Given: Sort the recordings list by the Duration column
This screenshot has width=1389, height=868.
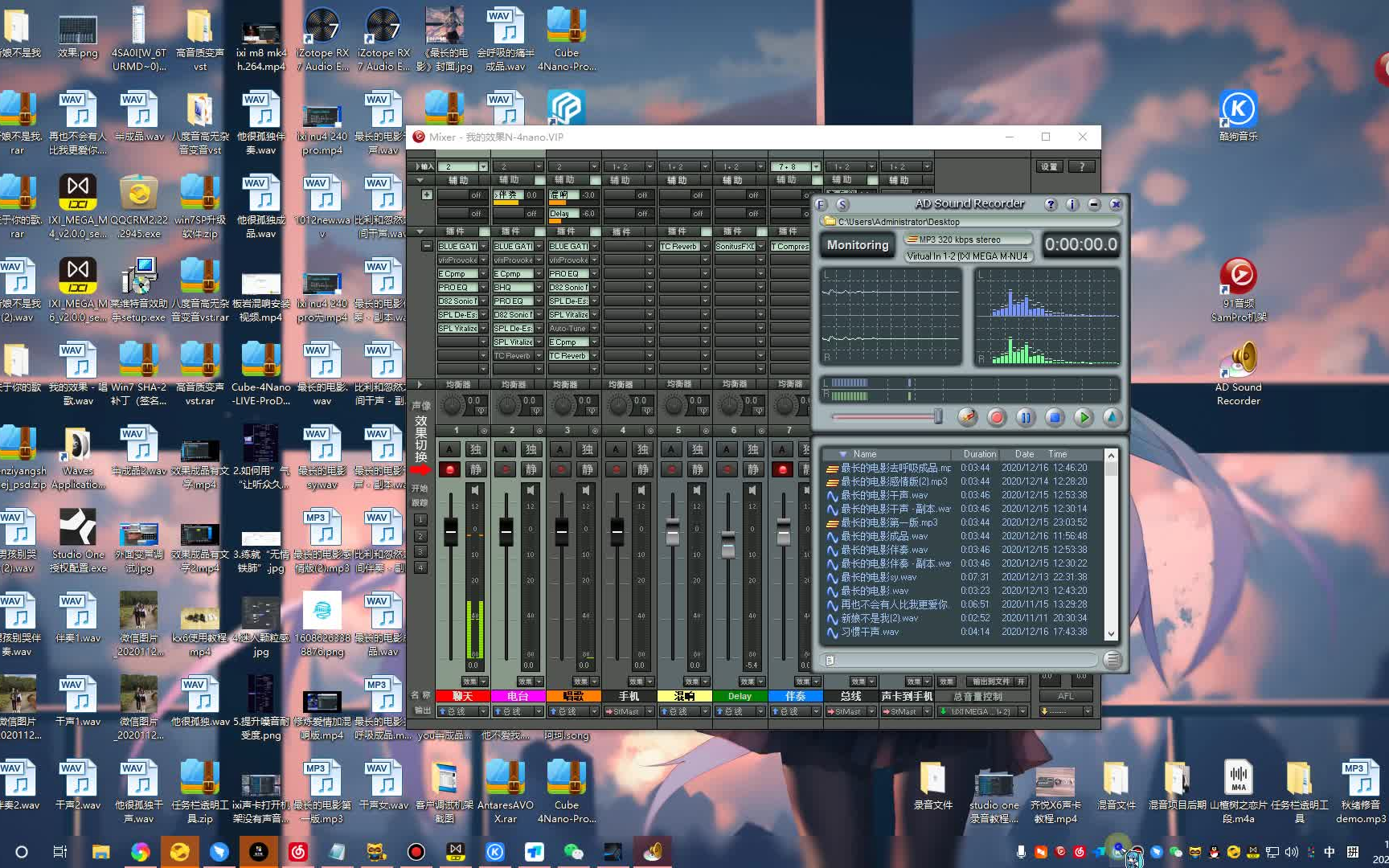Looking at the screenshot, I should click(x=979, y=454).
